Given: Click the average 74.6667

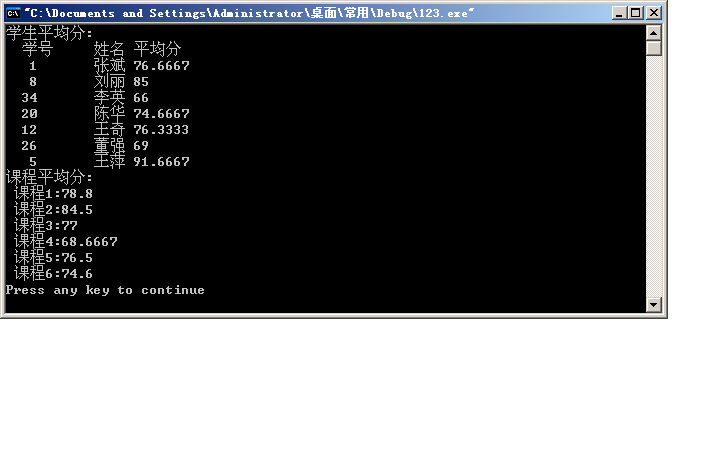Looking at the screenshot, I should tap(161, 114).
